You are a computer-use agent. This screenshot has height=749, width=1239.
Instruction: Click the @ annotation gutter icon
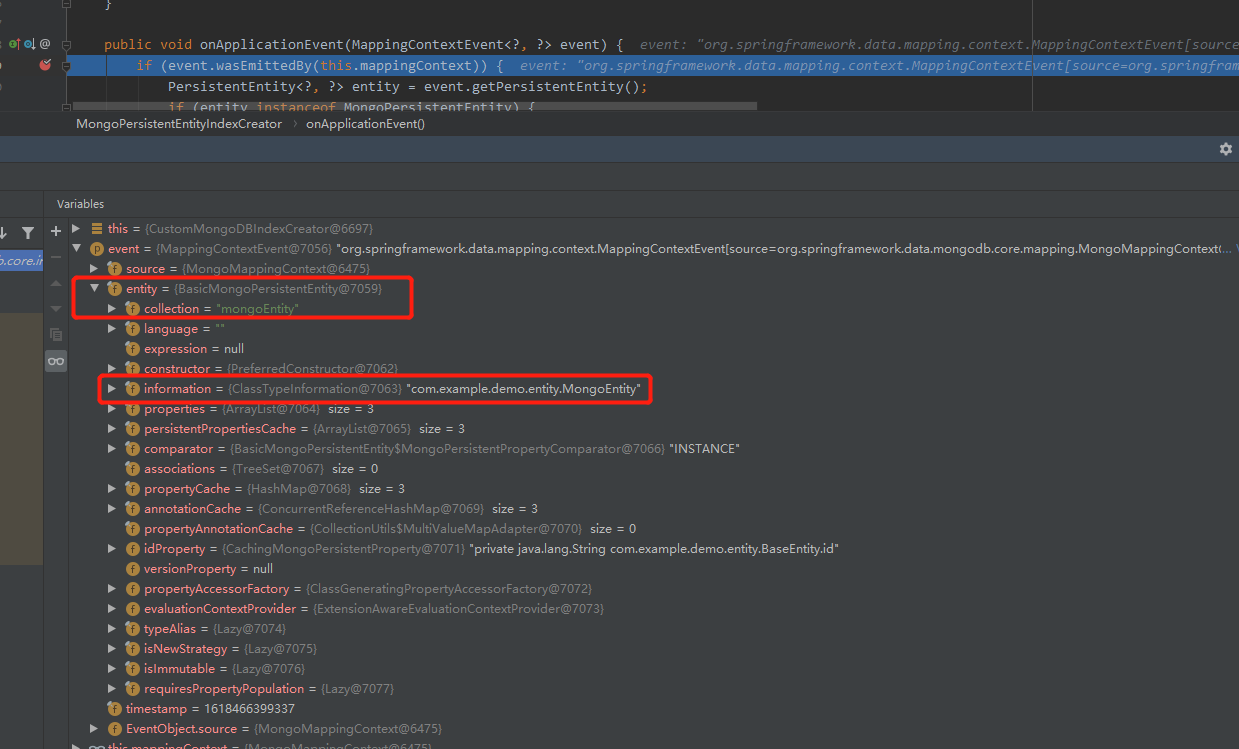tap(45, 44)
